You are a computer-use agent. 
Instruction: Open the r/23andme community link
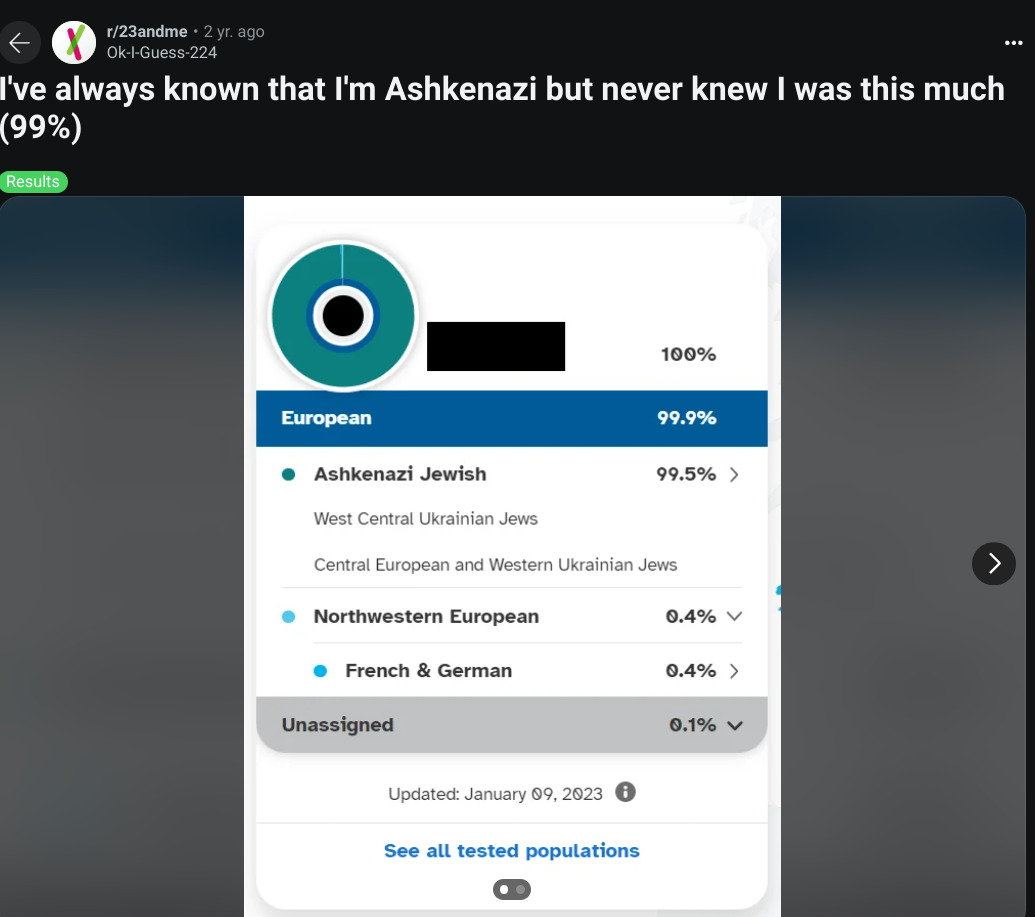pos(147,32)
